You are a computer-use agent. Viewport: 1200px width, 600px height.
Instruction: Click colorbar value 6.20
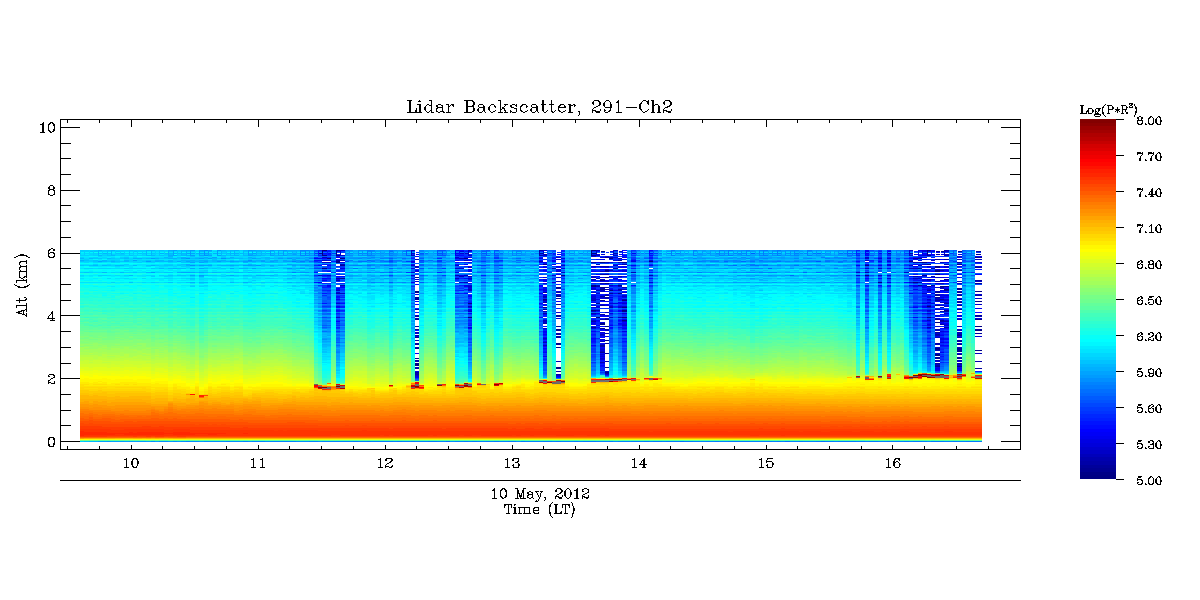tap(1149, 337)
